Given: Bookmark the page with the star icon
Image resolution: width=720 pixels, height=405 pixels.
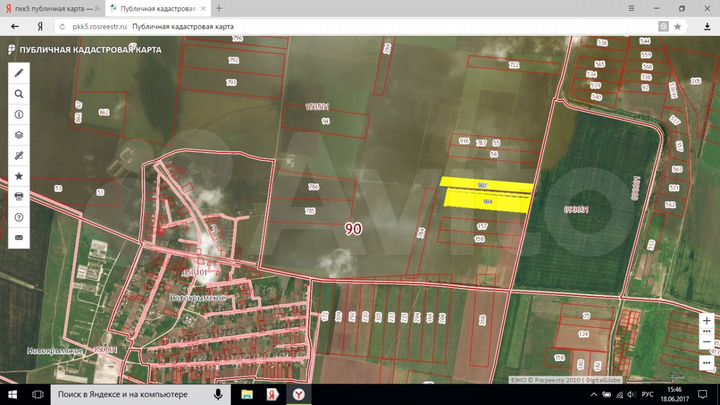Looking at the screenshot, I should pos(677,27).
